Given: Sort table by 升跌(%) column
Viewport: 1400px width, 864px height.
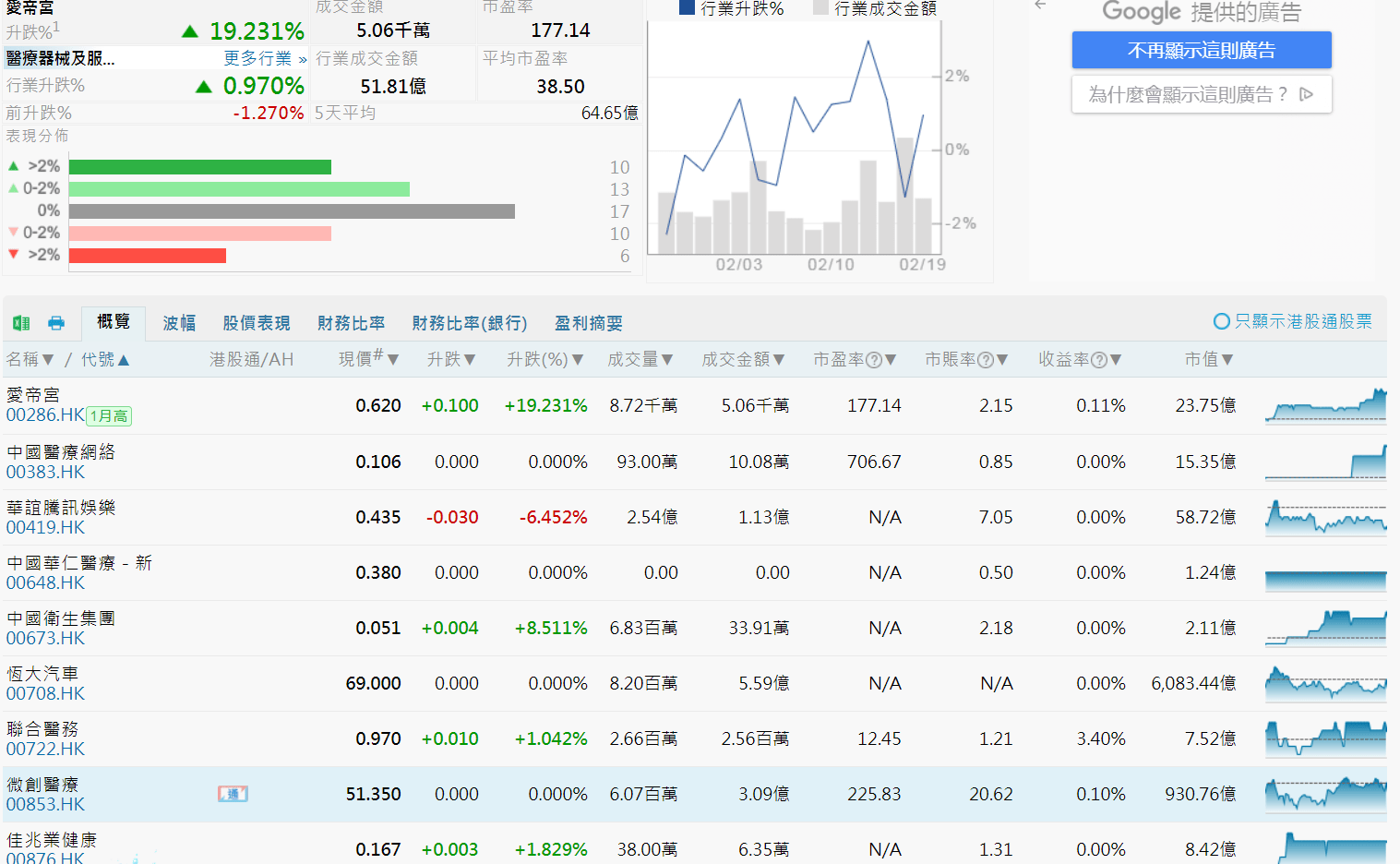Looking at the screenshot, I should (544, 359).
